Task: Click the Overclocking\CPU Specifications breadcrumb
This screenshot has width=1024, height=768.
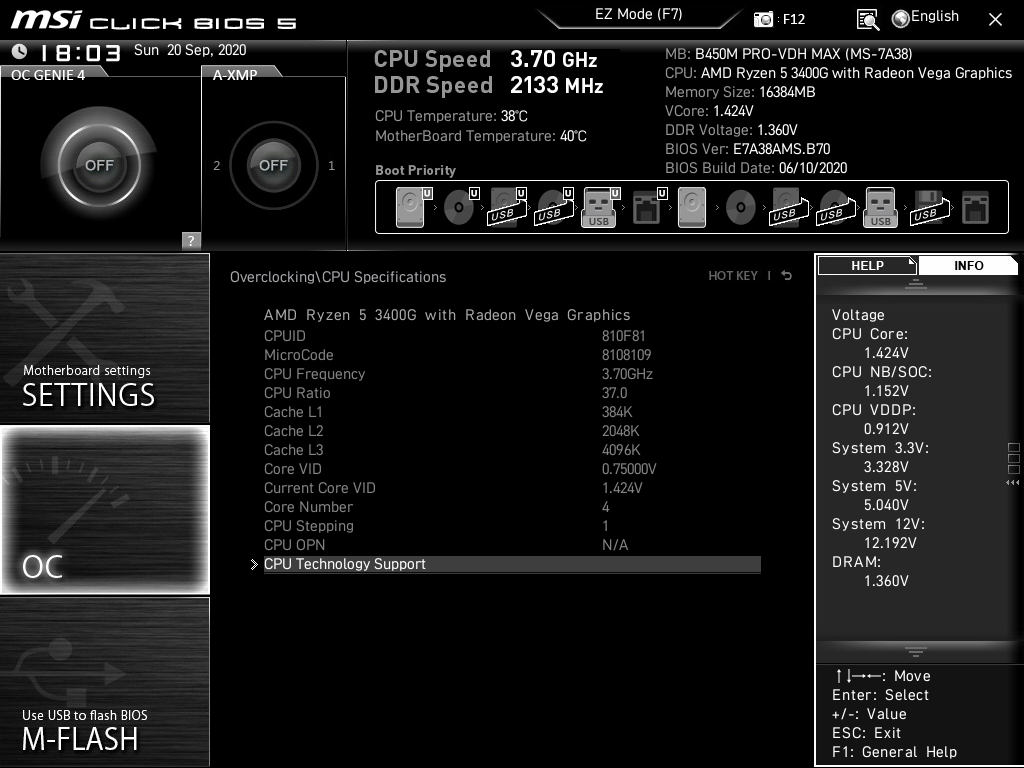Action: coord(338,277)
